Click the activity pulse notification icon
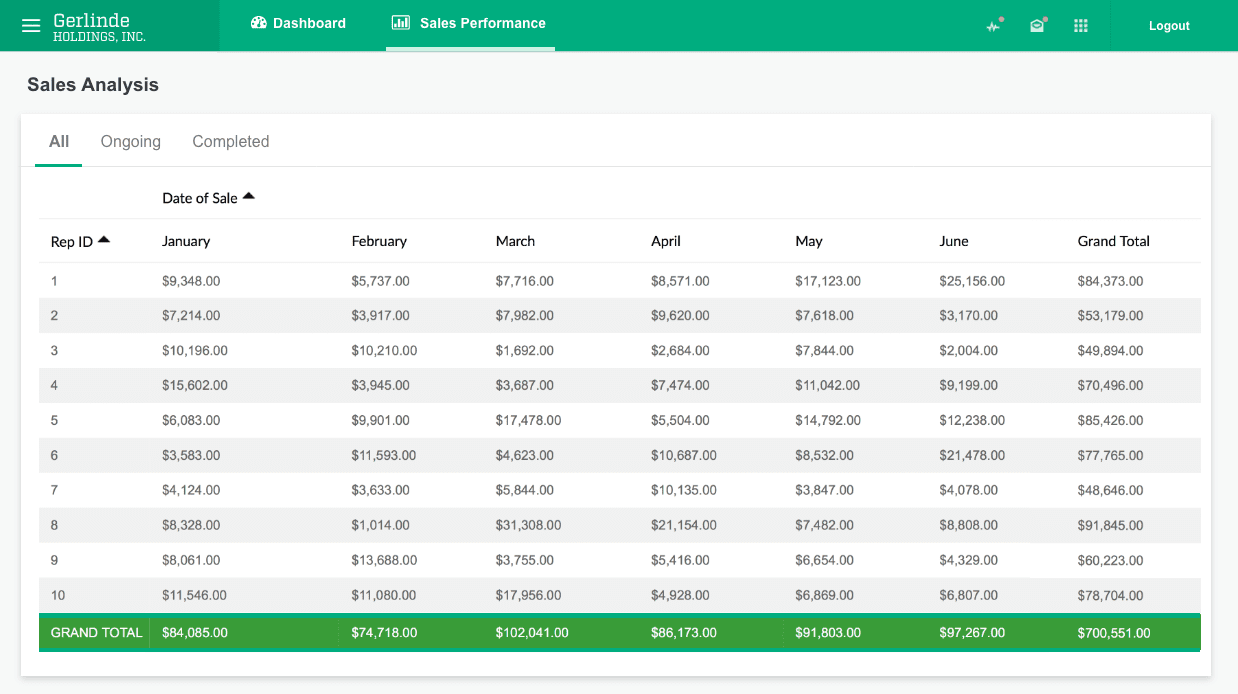This screenshot has width=1238, height=694. [993, 26]
